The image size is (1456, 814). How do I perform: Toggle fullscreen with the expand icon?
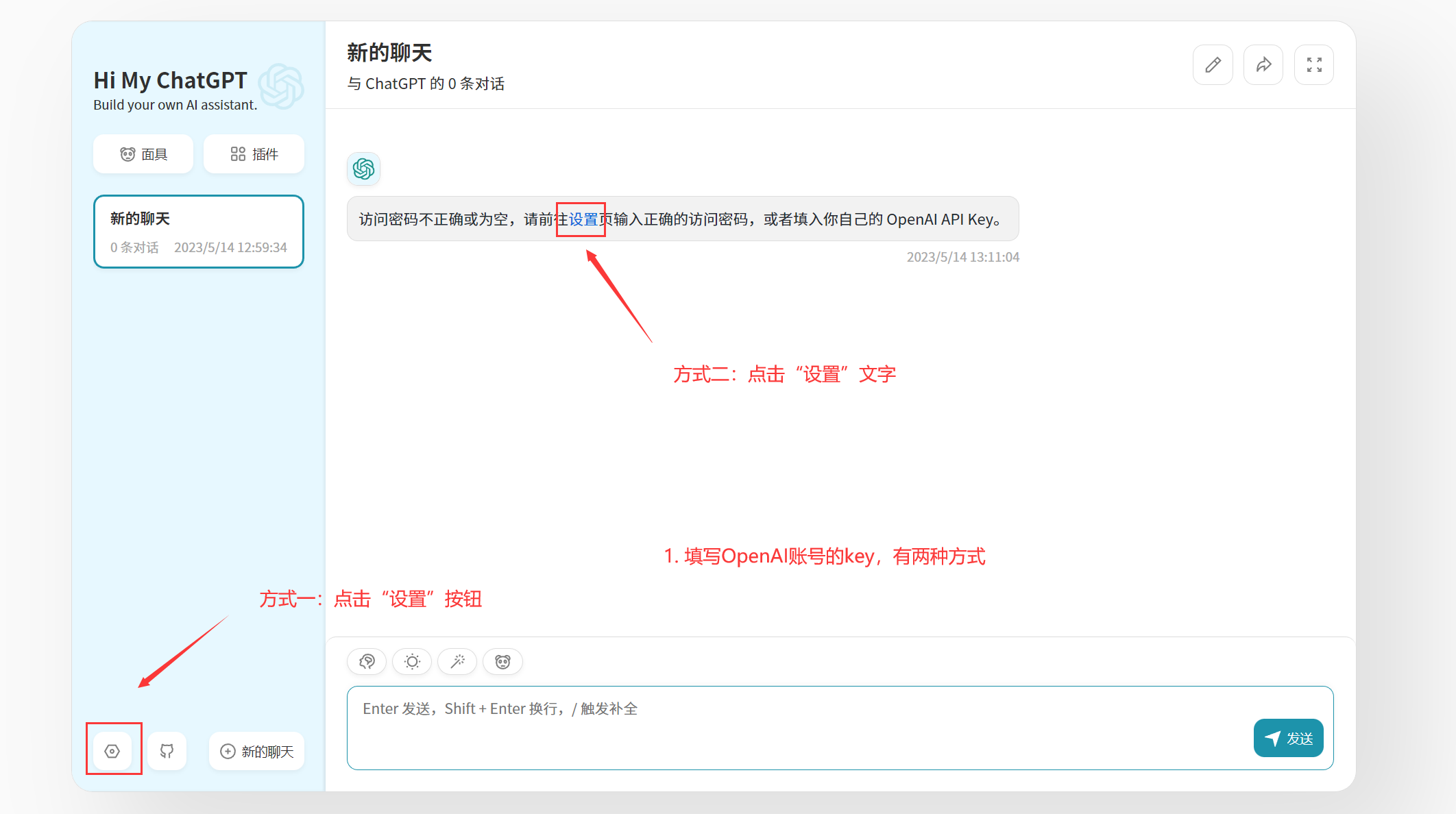click(x=1313, y=65)
